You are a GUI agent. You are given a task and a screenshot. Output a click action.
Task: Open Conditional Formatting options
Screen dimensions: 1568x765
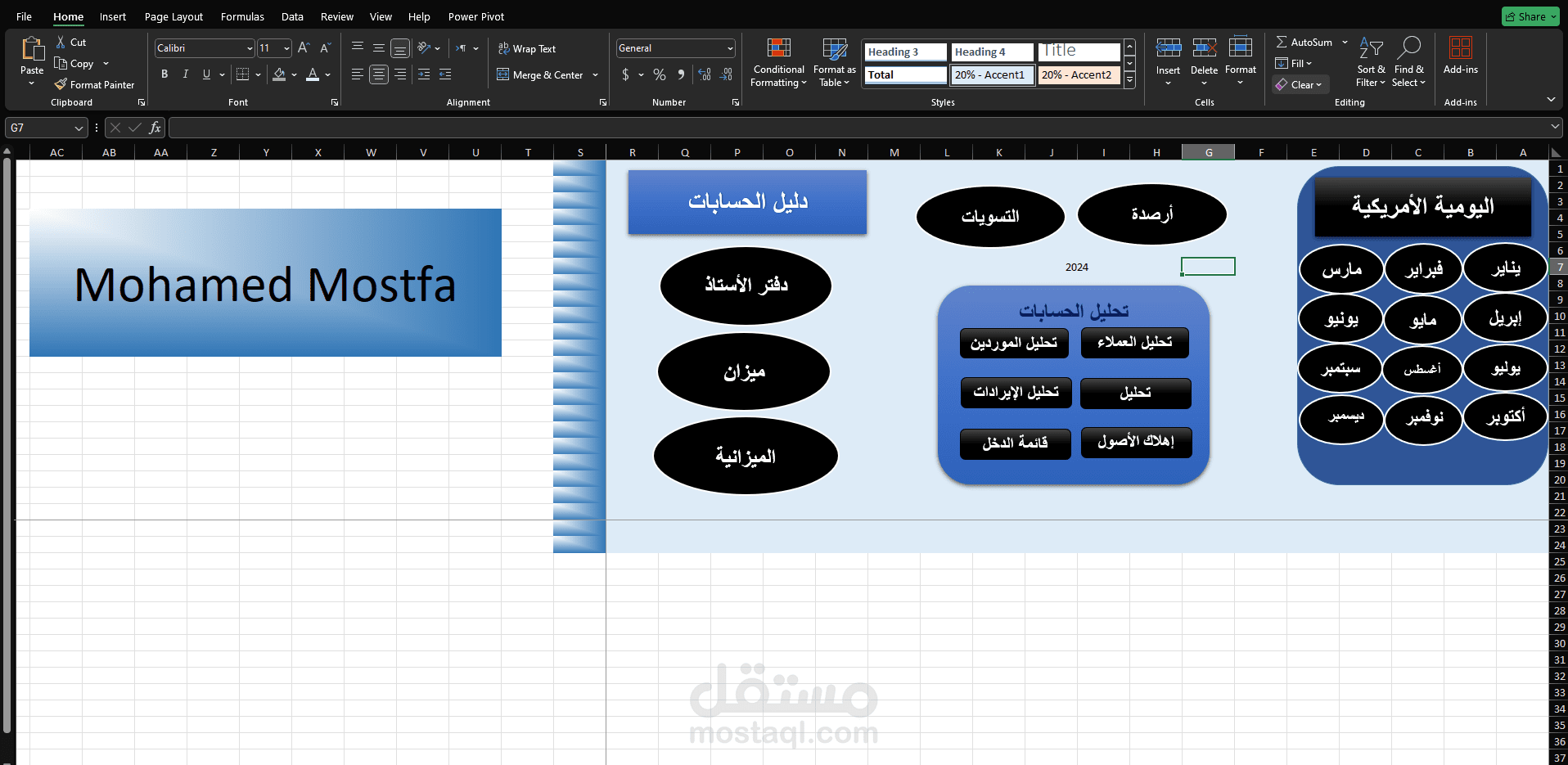click(x=777, y=63)
